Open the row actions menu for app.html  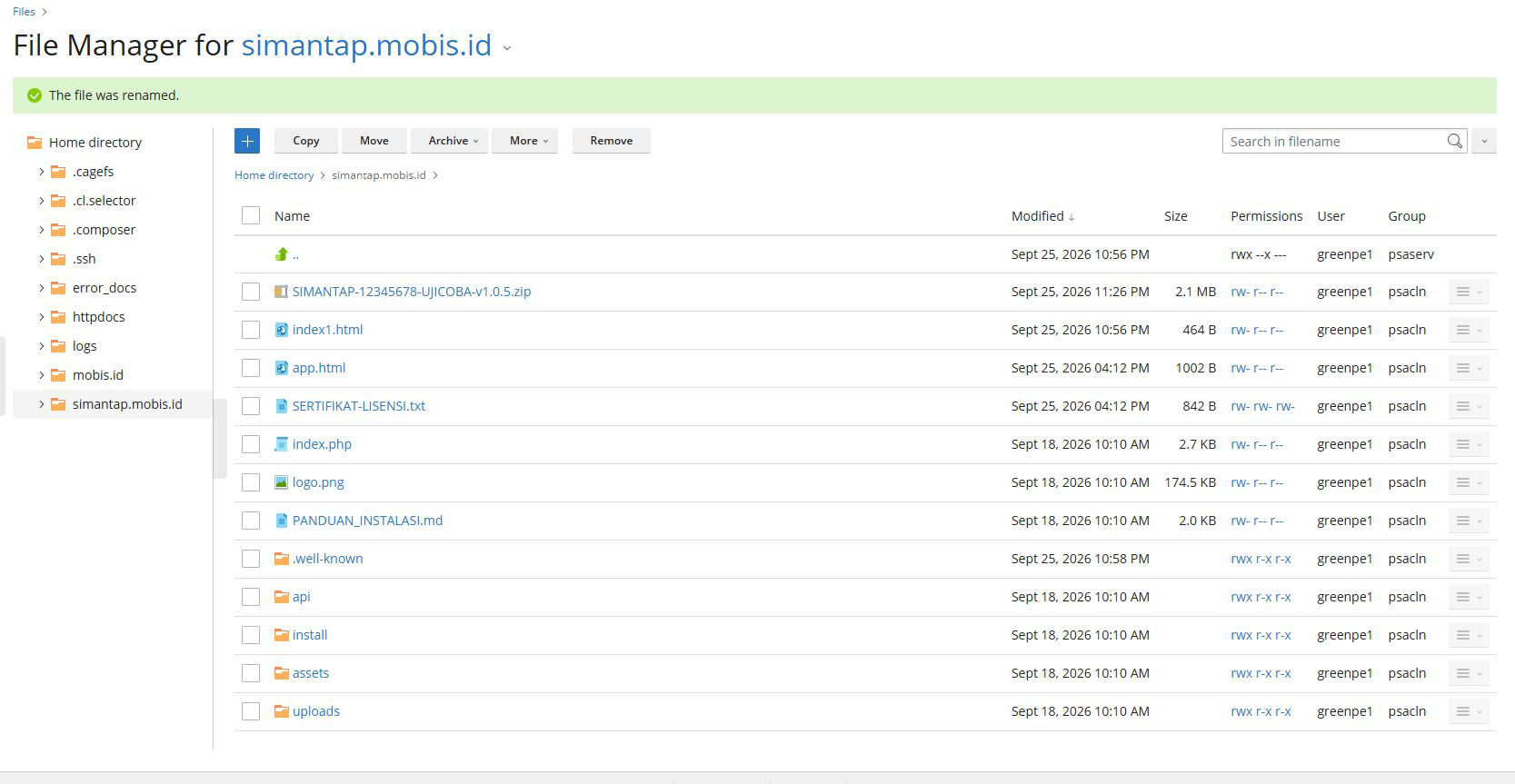point(1469,368)
